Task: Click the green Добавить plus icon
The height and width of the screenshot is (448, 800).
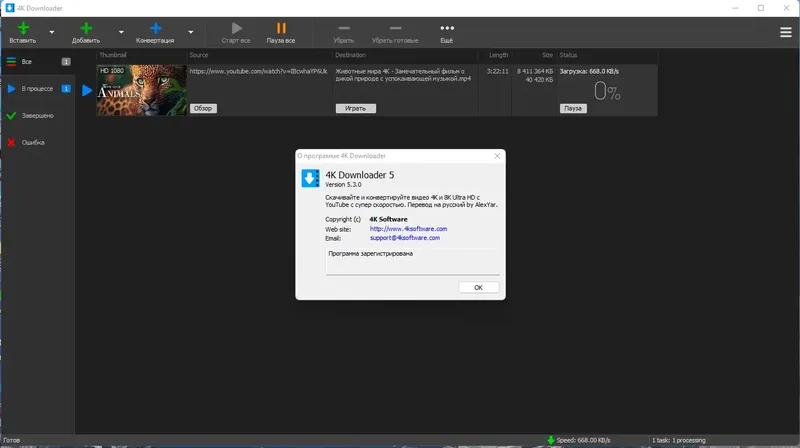Action: point(86,29)
